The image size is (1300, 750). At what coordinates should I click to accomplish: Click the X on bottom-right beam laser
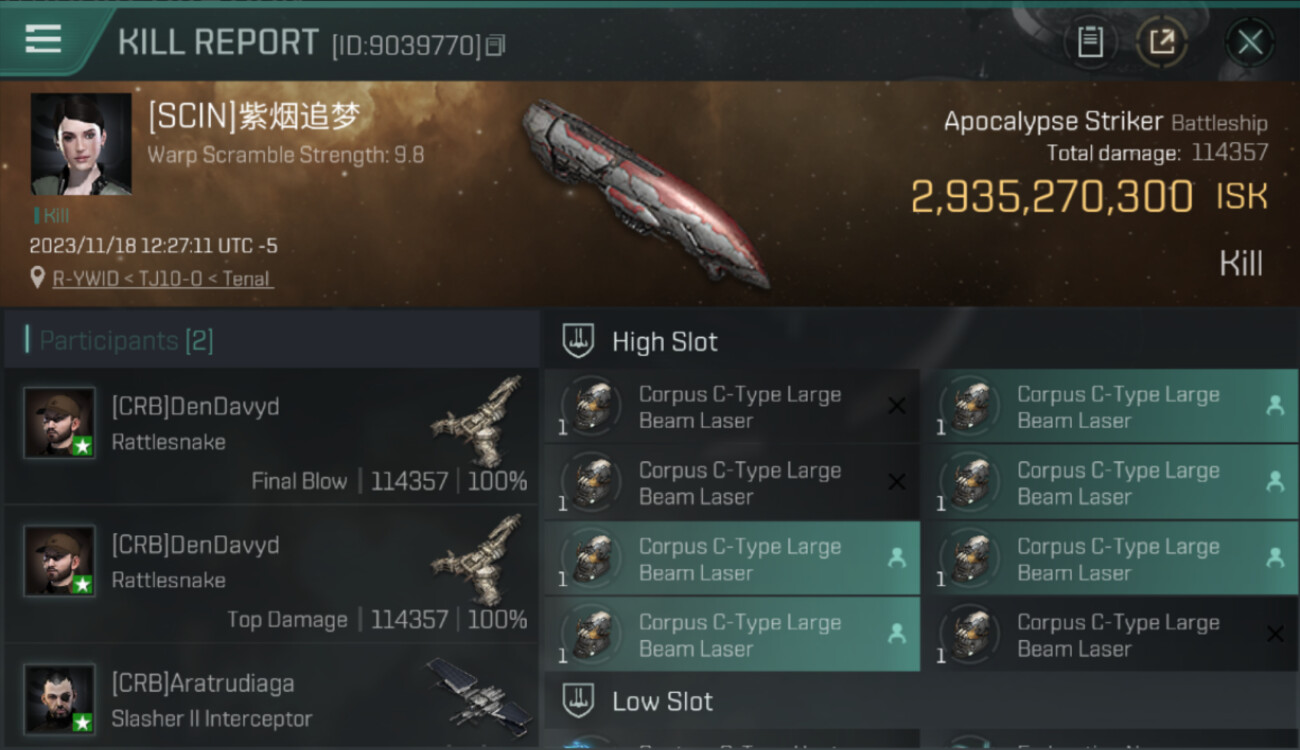pos(1275,634)
